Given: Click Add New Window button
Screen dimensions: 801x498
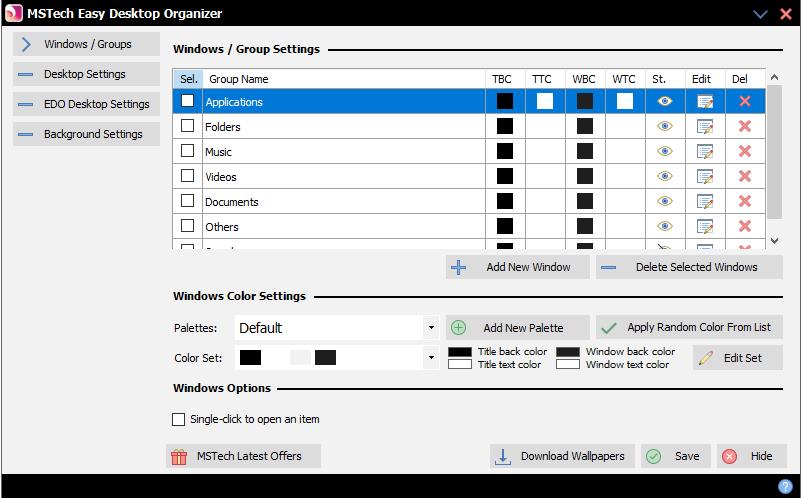Looking at the screenshot, I should pos(517,267).
